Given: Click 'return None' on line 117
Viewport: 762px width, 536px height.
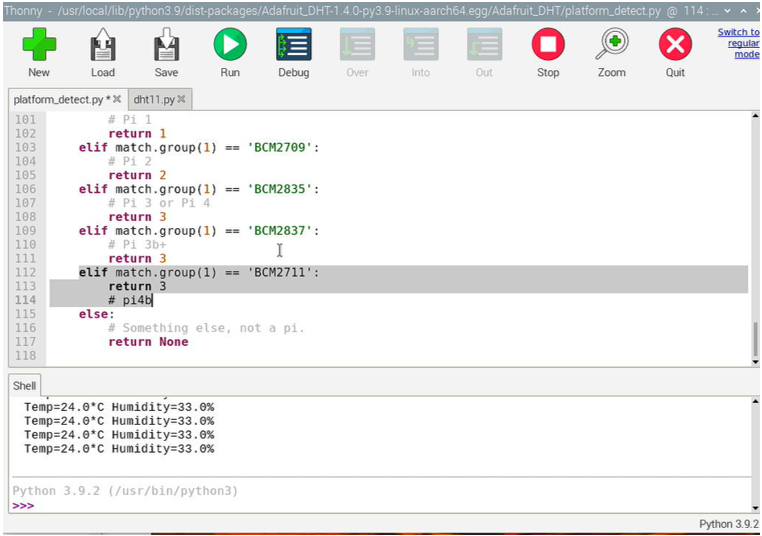Looking at the screenshot, I should 148,342.
